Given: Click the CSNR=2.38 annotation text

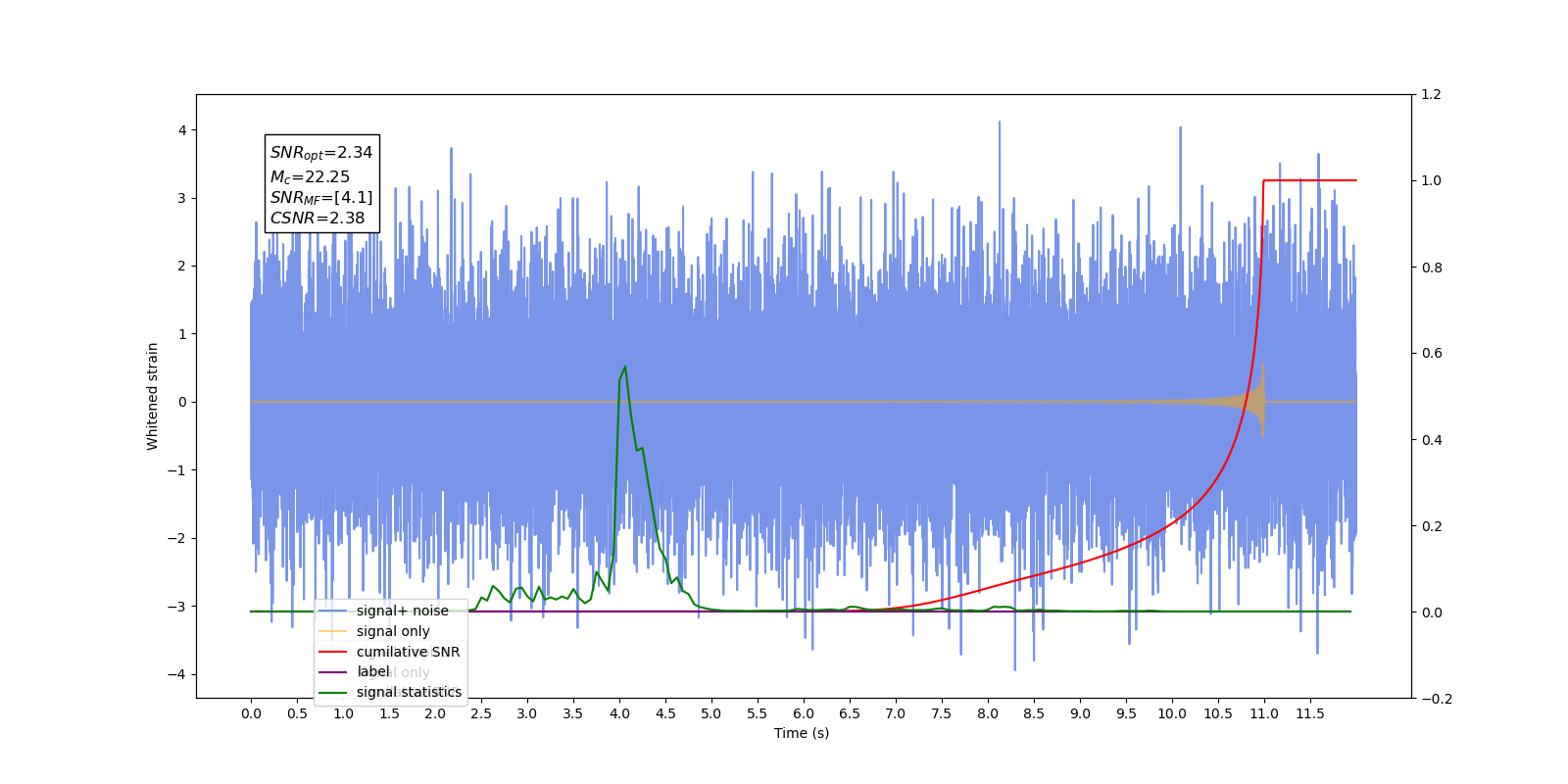Looking at the screenshot, I should pos(318,219).
